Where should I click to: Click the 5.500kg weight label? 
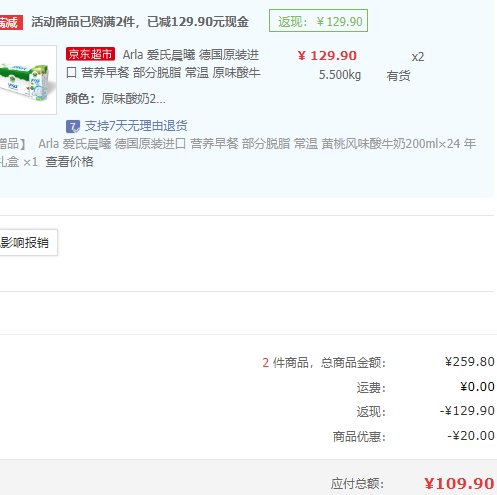click(340, 75)
